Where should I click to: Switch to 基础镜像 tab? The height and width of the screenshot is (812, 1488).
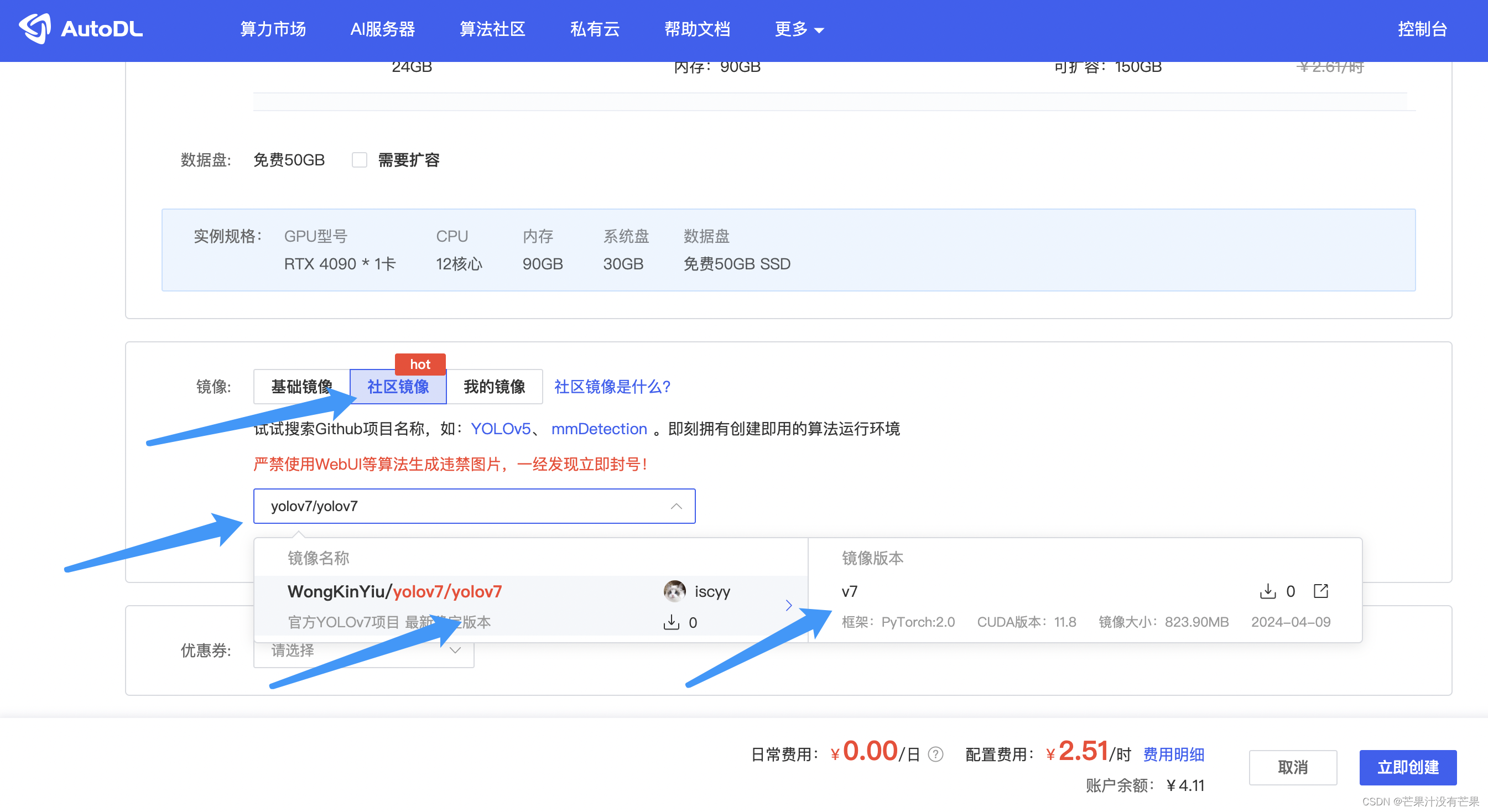pyautogui.click(x=301, y=387)
